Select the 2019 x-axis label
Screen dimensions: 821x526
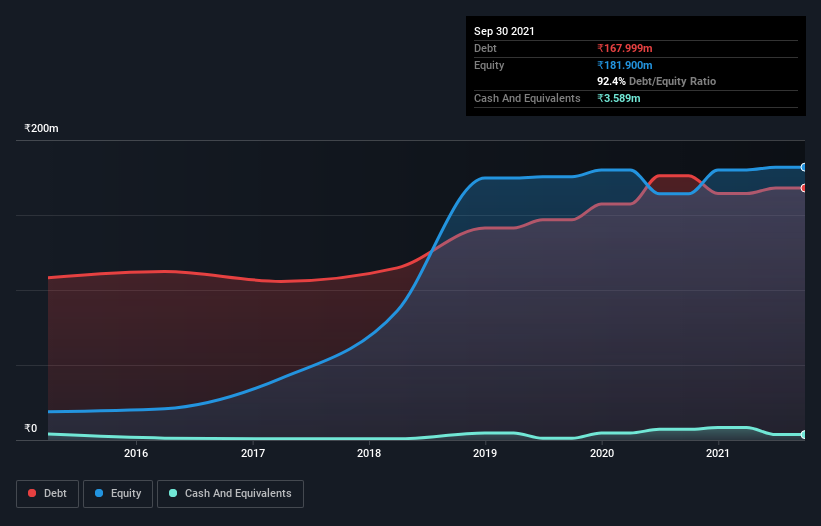[x=485, y=453]
